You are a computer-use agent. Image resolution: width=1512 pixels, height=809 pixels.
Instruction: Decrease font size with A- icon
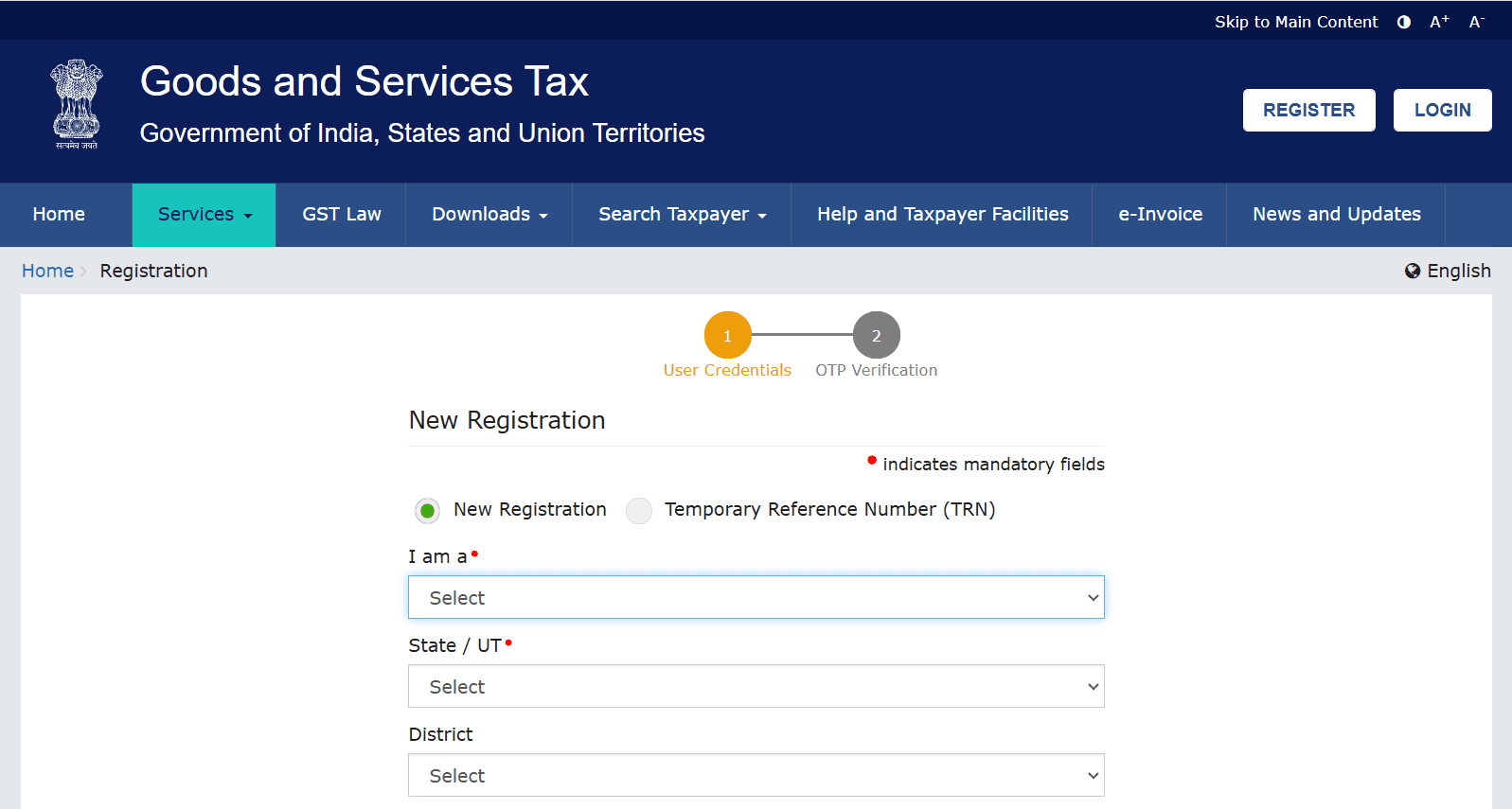click(x=1476, y=21)
